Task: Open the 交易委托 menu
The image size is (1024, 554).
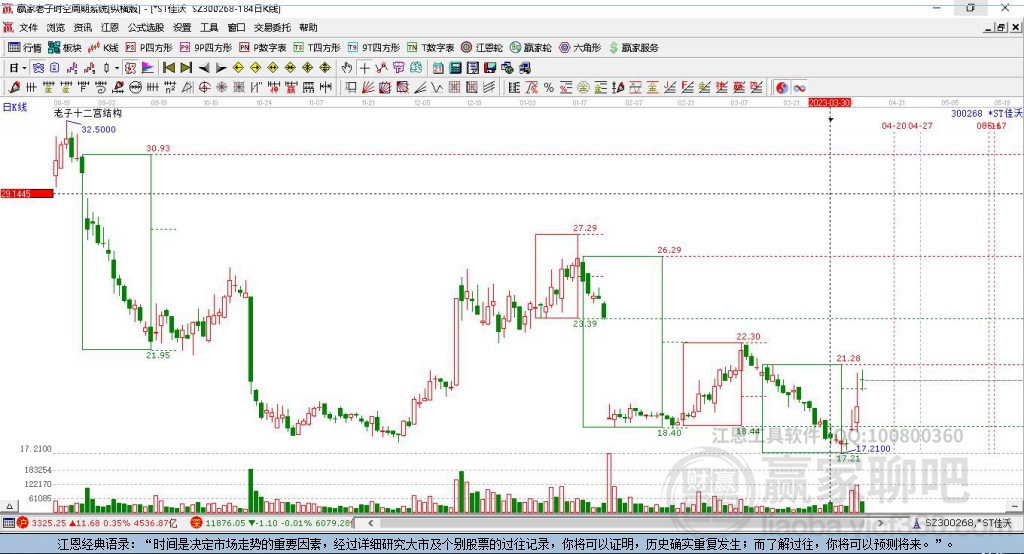Action: (x=272, y=27)
